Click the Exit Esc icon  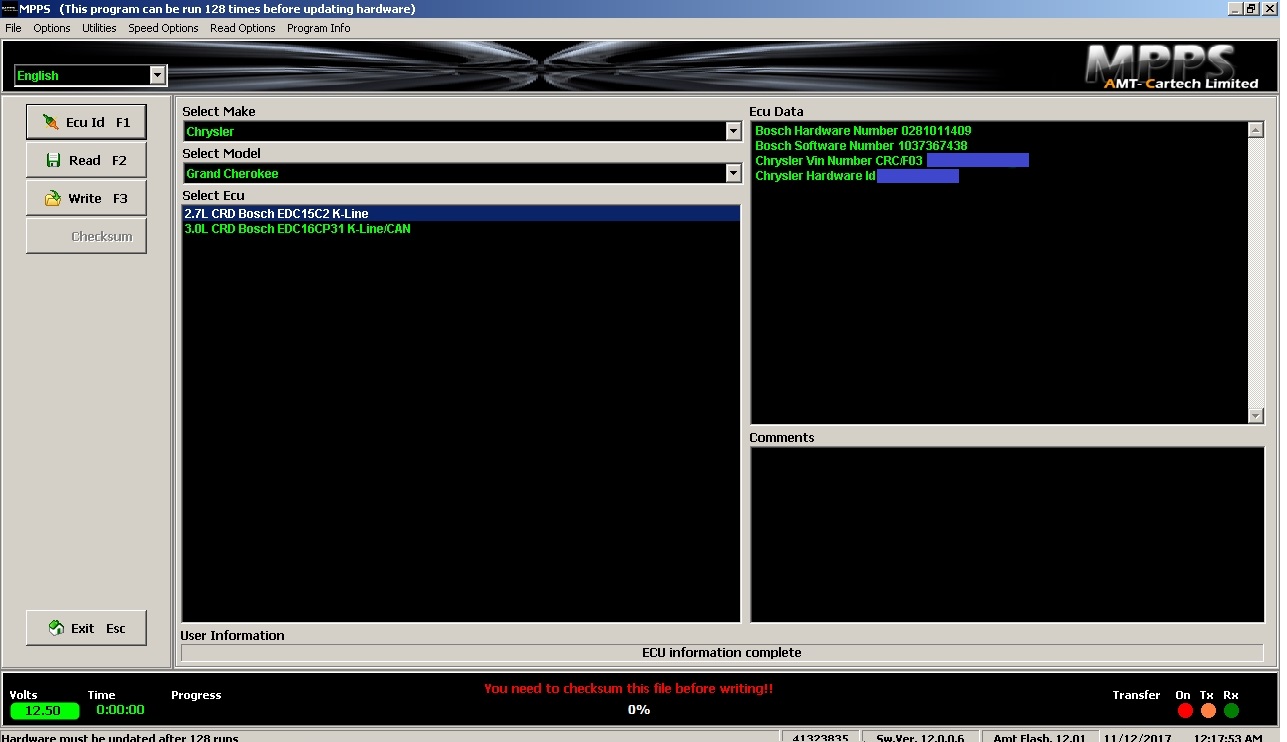coord(57,628)
